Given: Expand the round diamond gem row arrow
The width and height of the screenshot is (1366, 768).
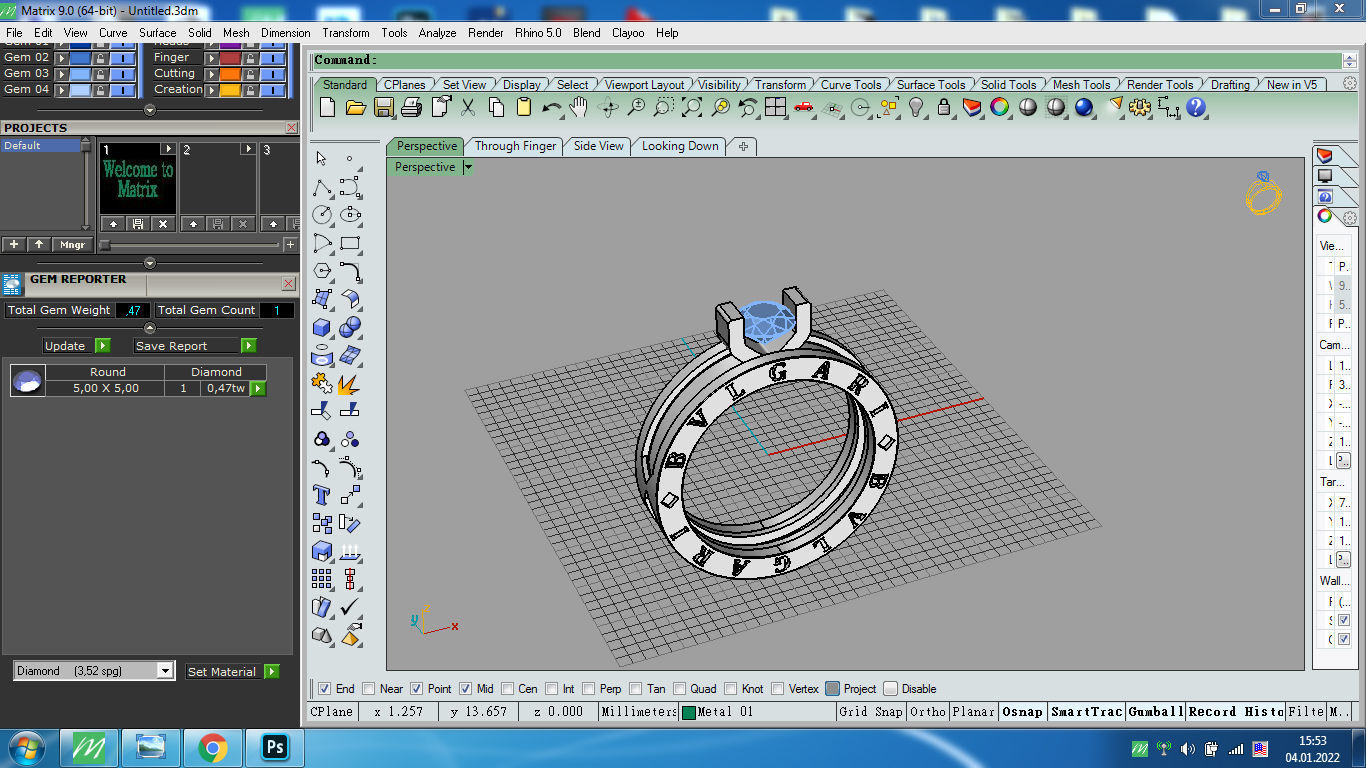Looking at the screenshot, I should 258,388.
